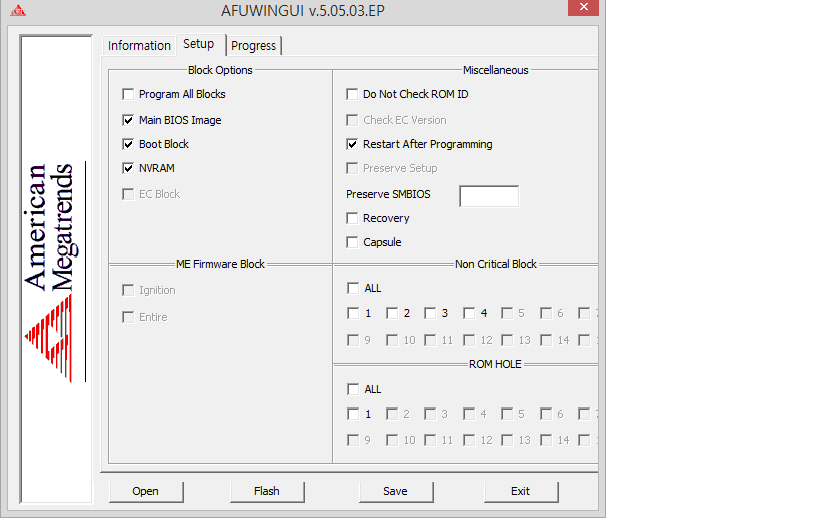Click the American Megatrends logo banner
This screenshot has height=521, width=819.
pos(56,269)
